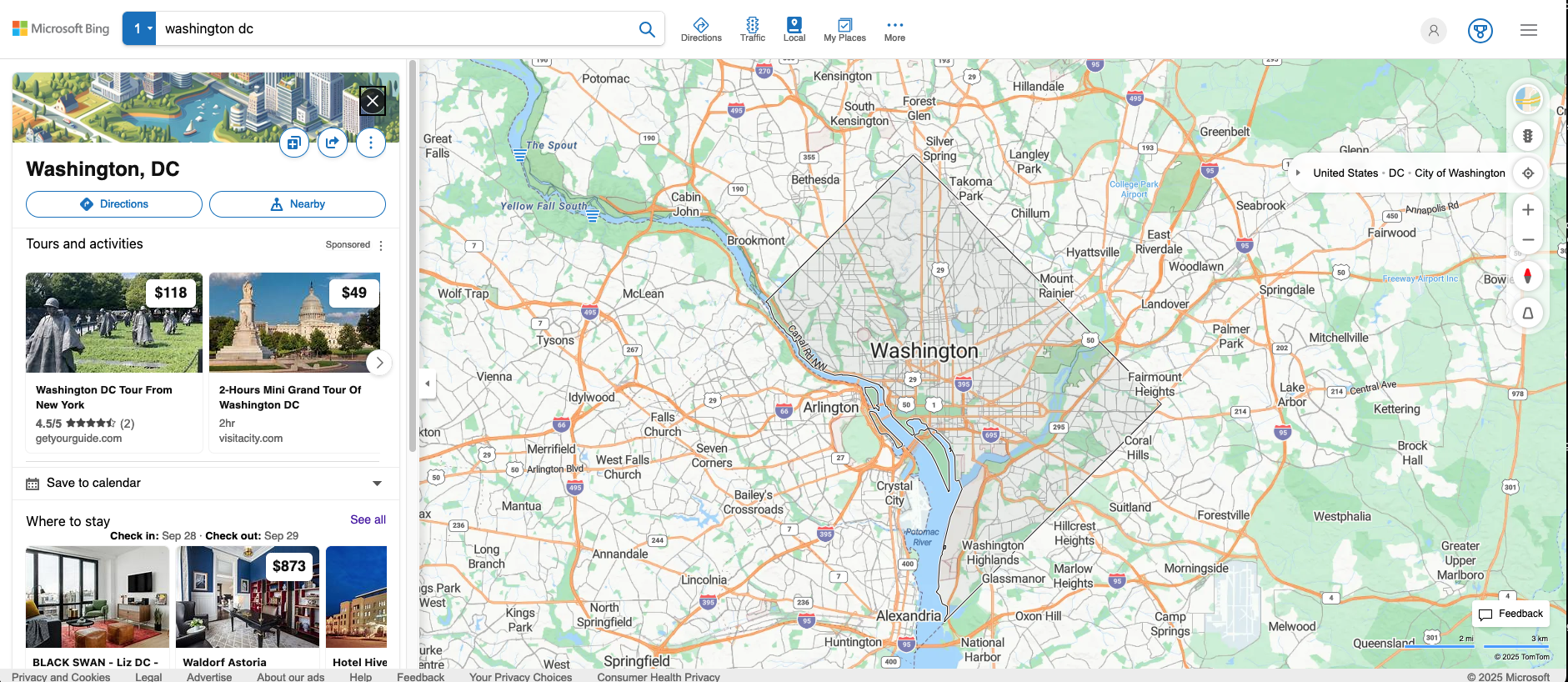This screenshot has width=1568, height=682.
Task: Open the $118 tour thumbnail
Action: 114,323
